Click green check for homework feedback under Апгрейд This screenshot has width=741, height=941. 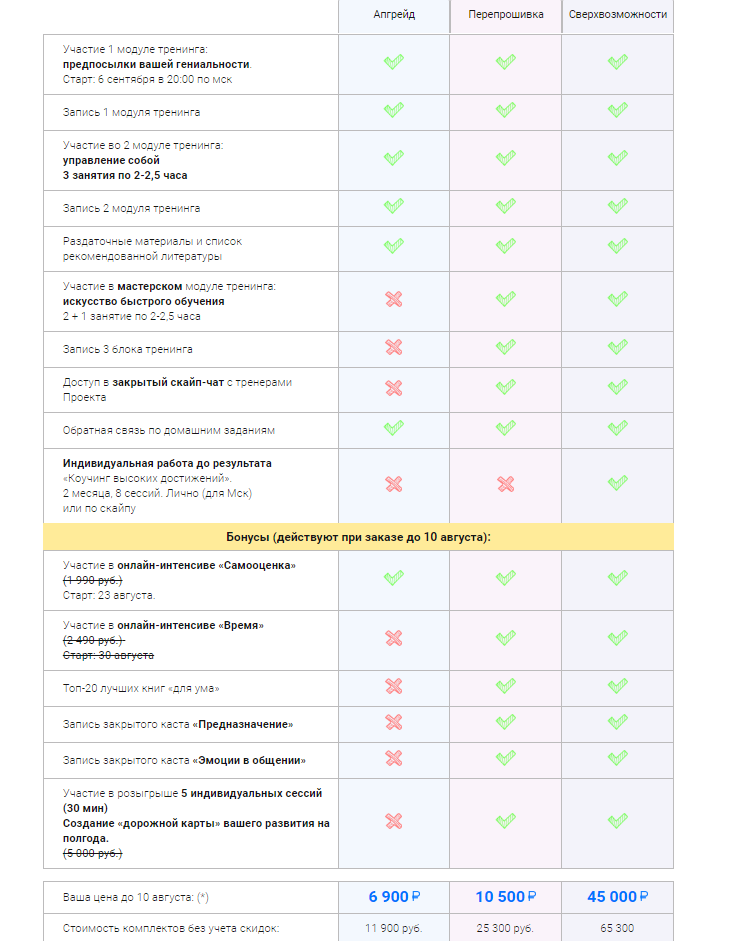[x=394, y=428]
